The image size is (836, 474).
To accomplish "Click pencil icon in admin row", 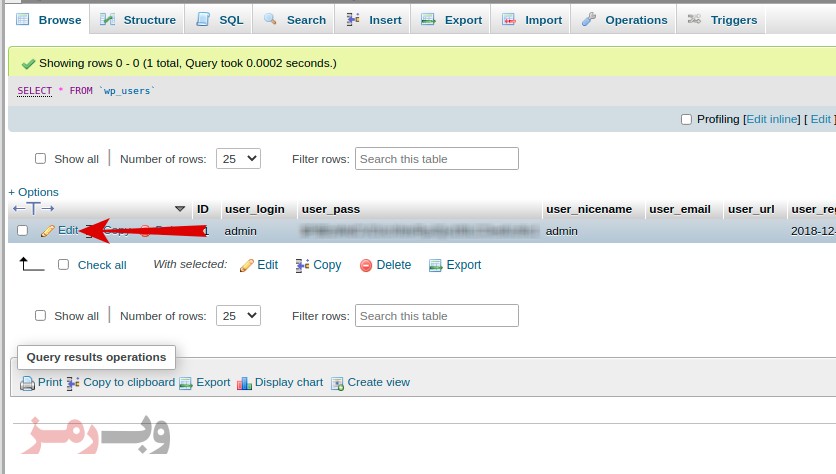I will click(48, 230).
